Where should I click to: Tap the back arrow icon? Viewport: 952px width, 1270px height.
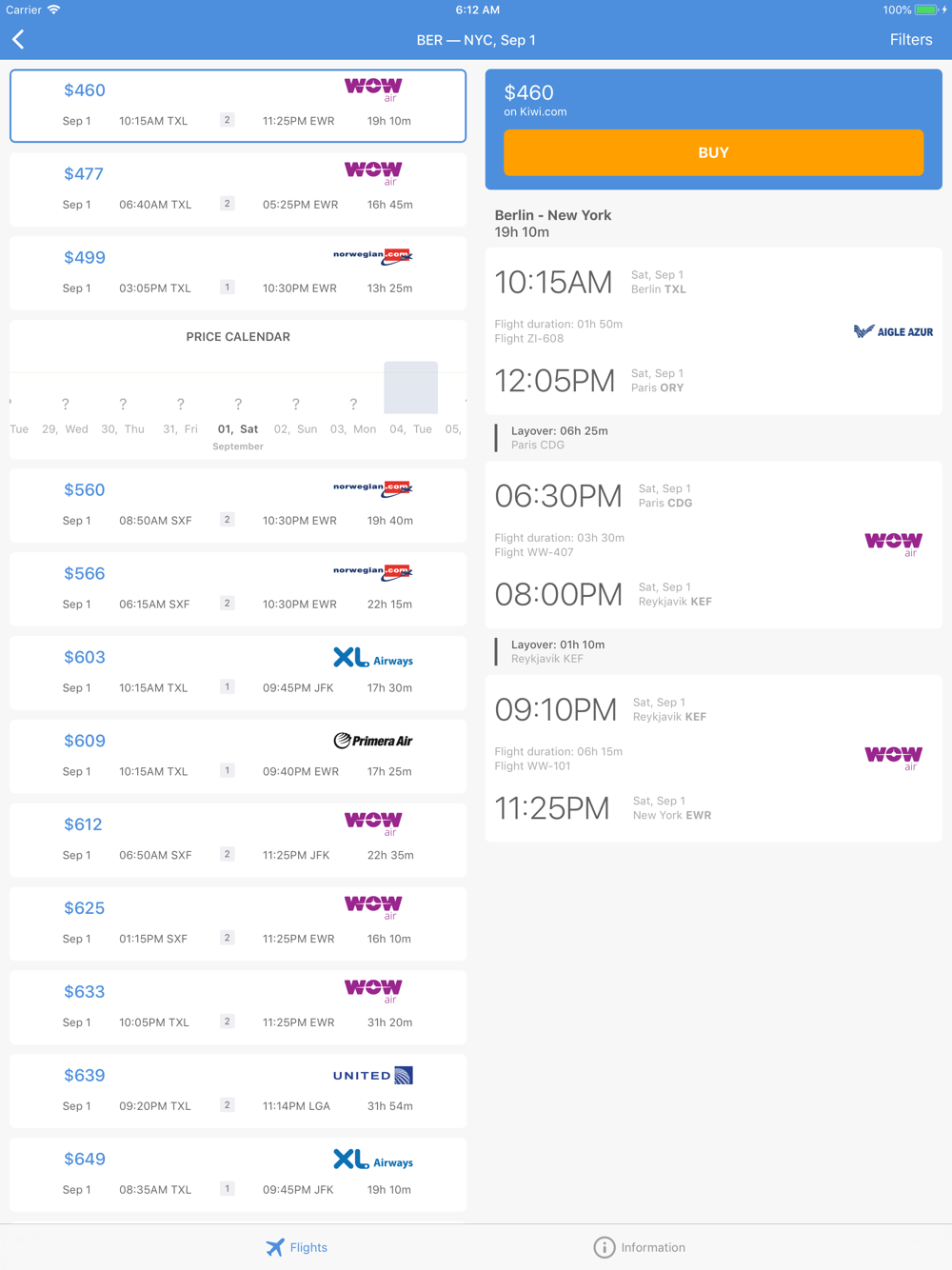click(x=19, y=40)
